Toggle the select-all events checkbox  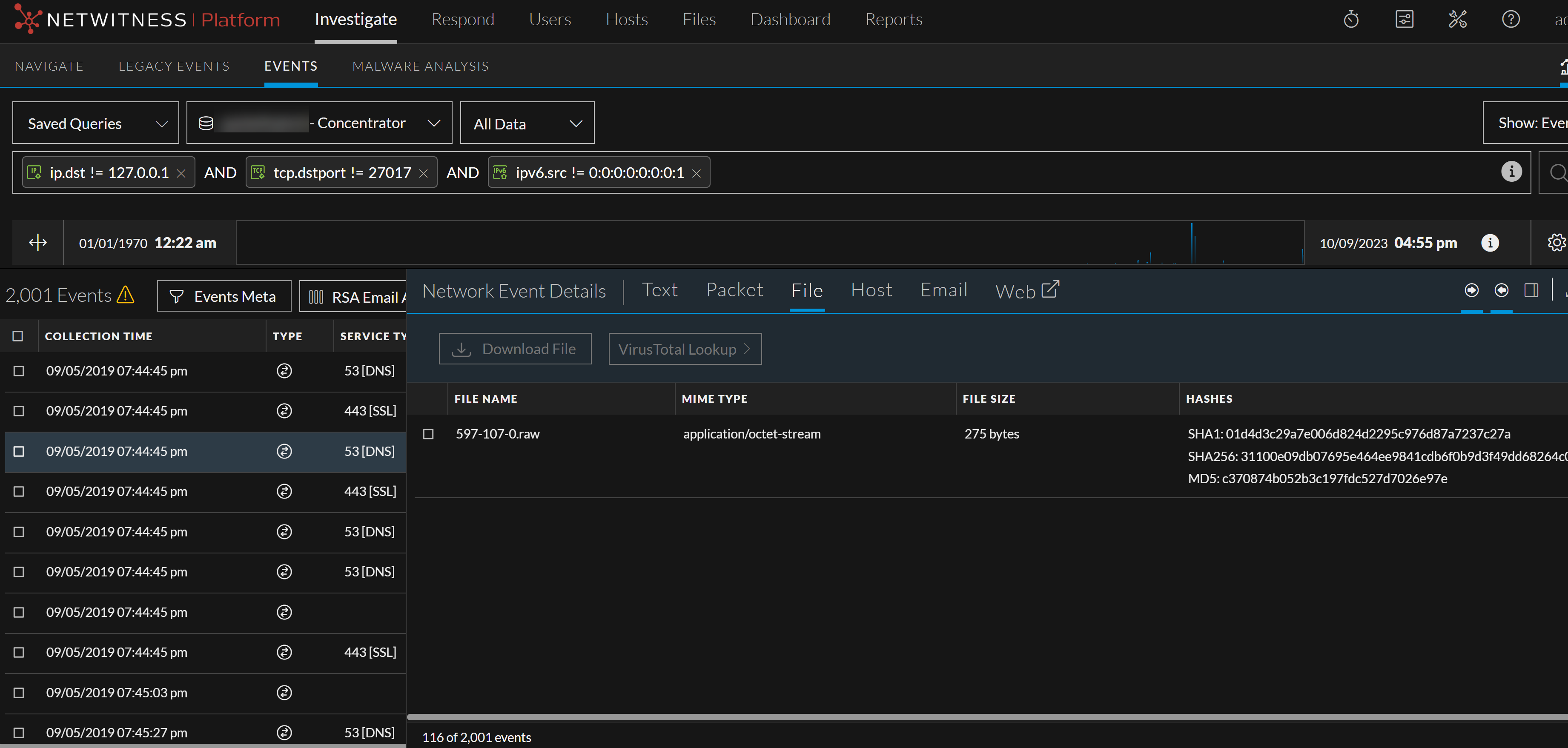point(17,336)
